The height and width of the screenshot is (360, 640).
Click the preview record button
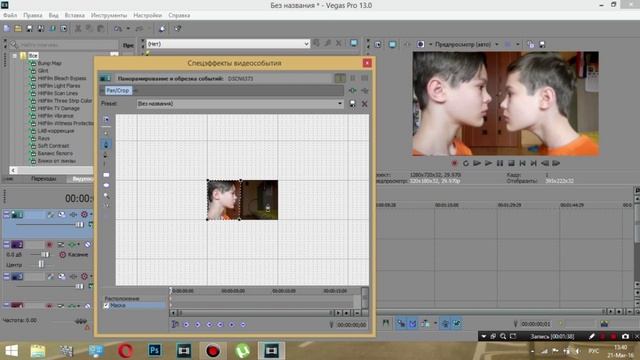click(x=454, y=163)
